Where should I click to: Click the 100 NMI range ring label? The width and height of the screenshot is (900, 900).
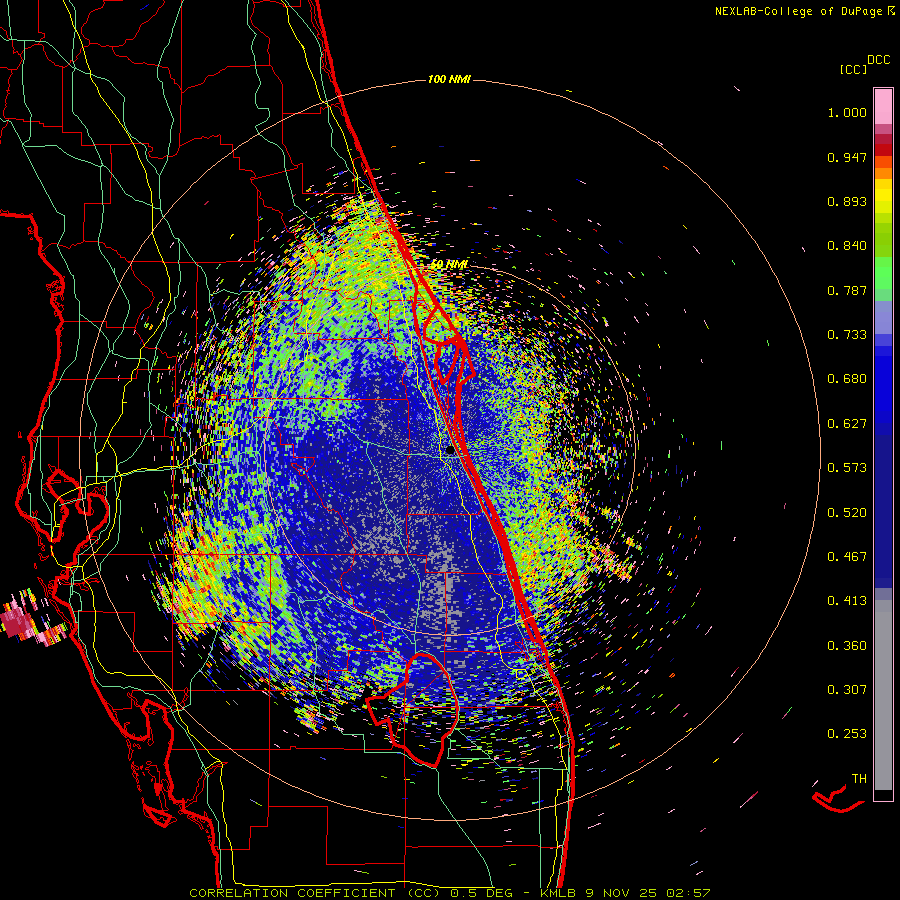tap(449, 79)
